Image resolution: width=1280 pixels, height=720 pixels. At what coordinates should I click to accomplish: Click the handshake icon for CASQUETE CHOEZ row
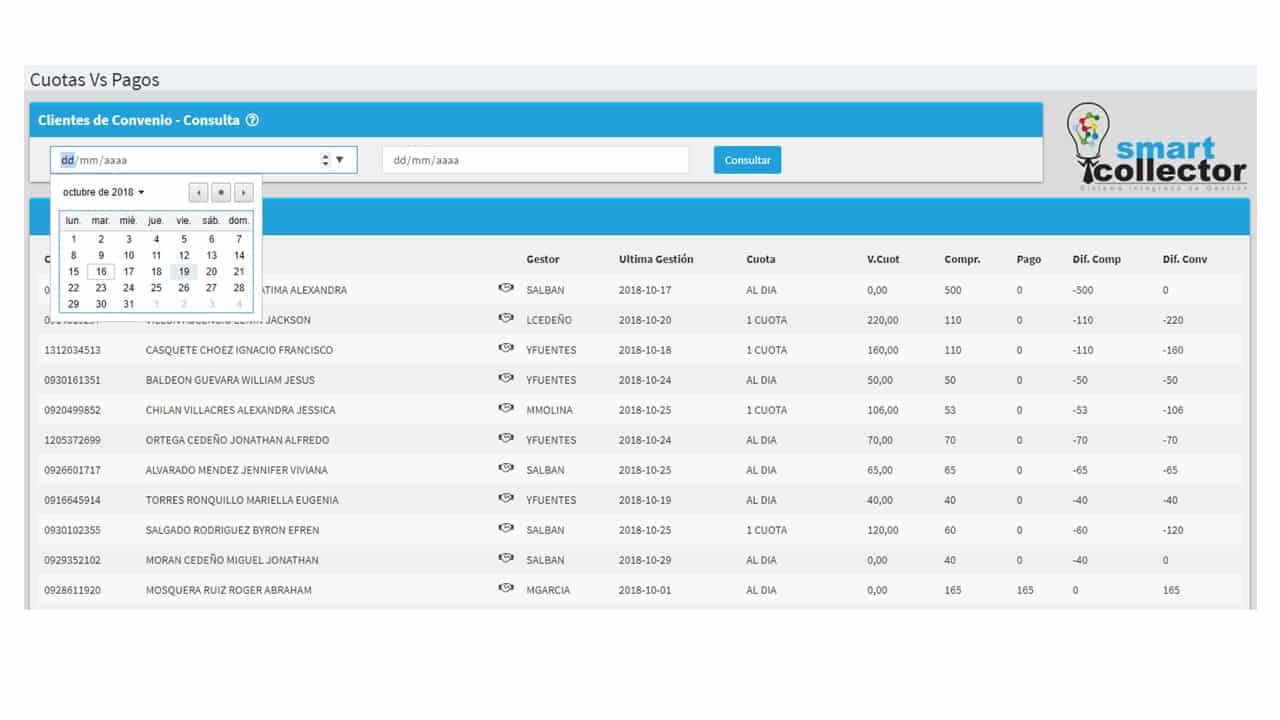[506, 349]
